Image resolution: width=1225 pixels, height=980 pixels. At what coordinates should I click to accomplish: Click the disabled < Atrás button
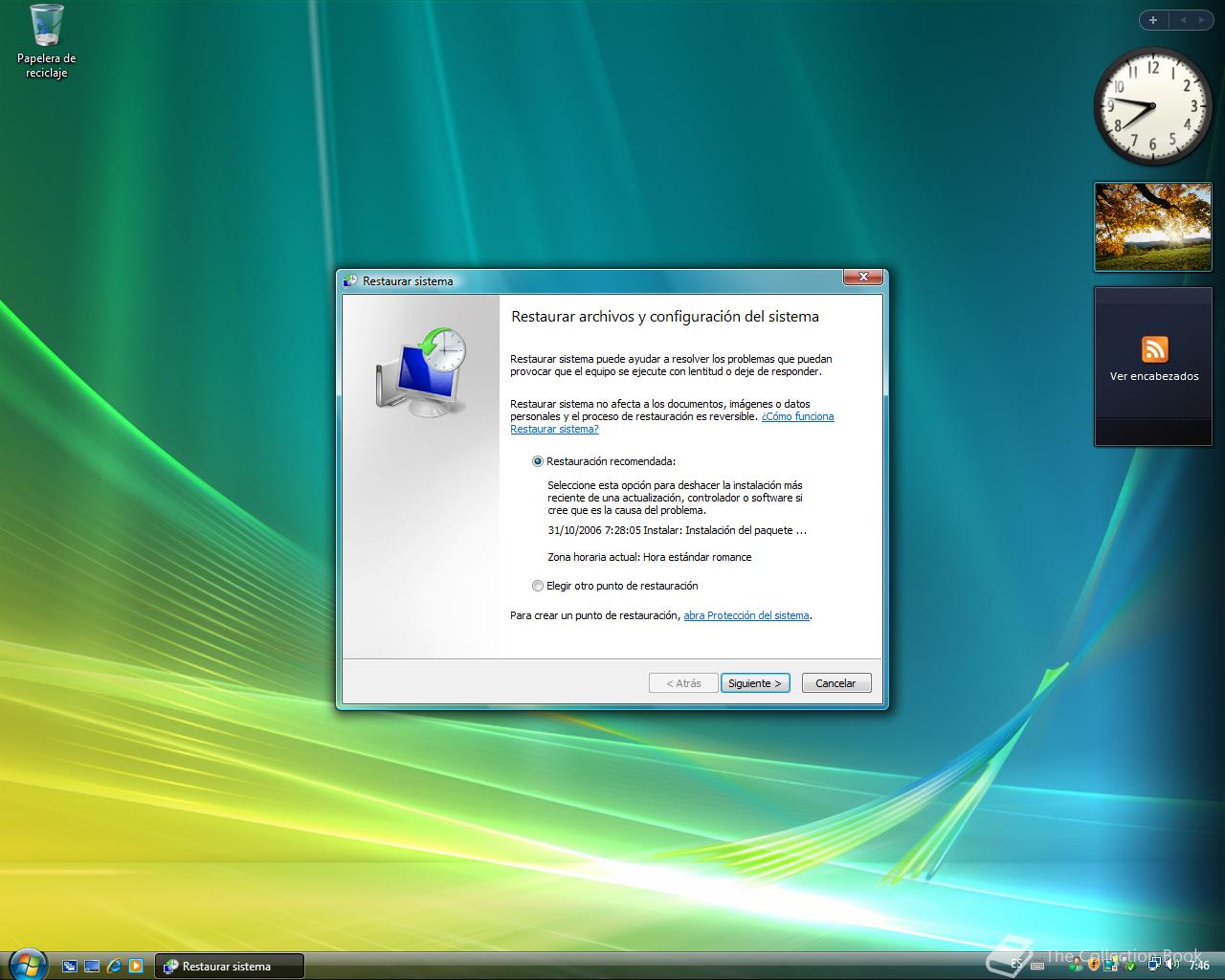(x=684, y=683)
